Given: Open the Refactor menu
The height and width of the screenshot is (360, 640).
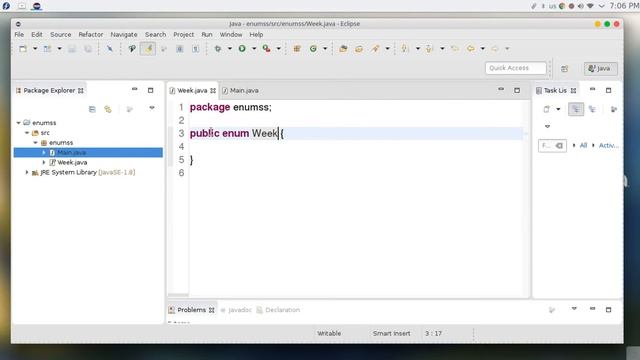Looking at the screenshot, I should (x=91, y=35).
